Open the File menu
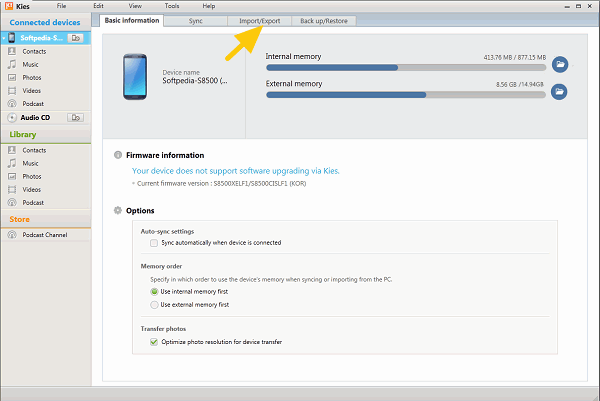This screenshot has height=401, width=600. click(x=62, y=6)
